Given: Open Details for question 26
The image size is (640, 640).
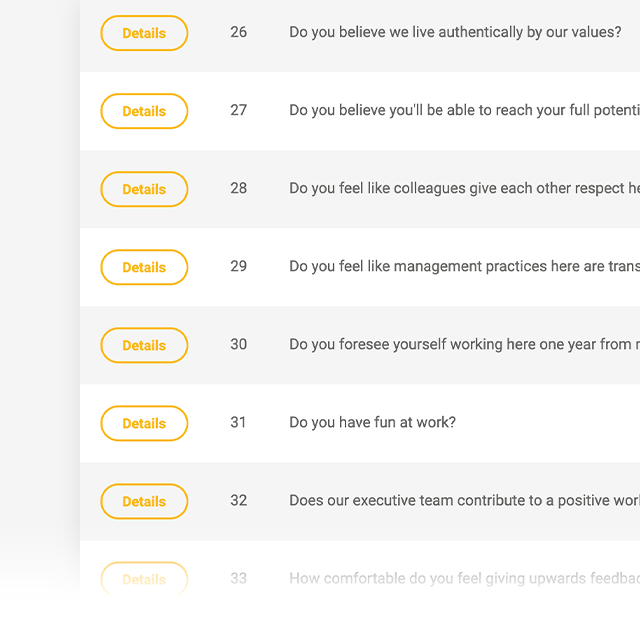Looking at the screenshot, I should click(144, 33).
